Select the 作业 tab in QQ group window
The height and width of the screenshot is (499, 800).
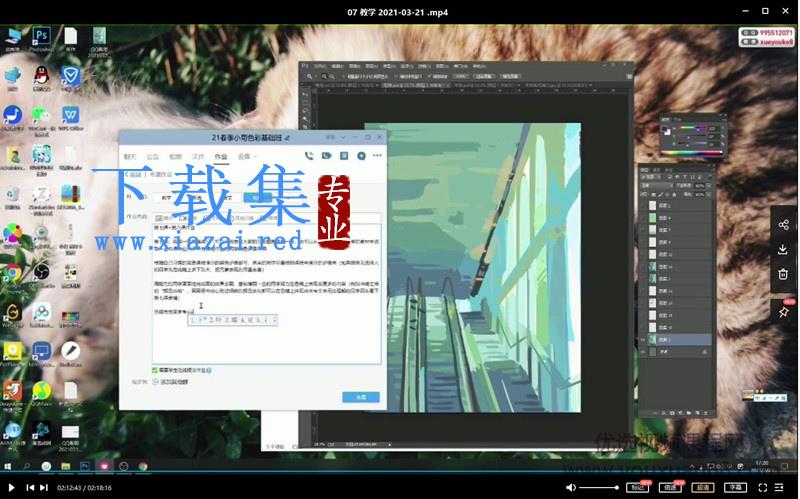pyautogui.click(x=220, y=156)
